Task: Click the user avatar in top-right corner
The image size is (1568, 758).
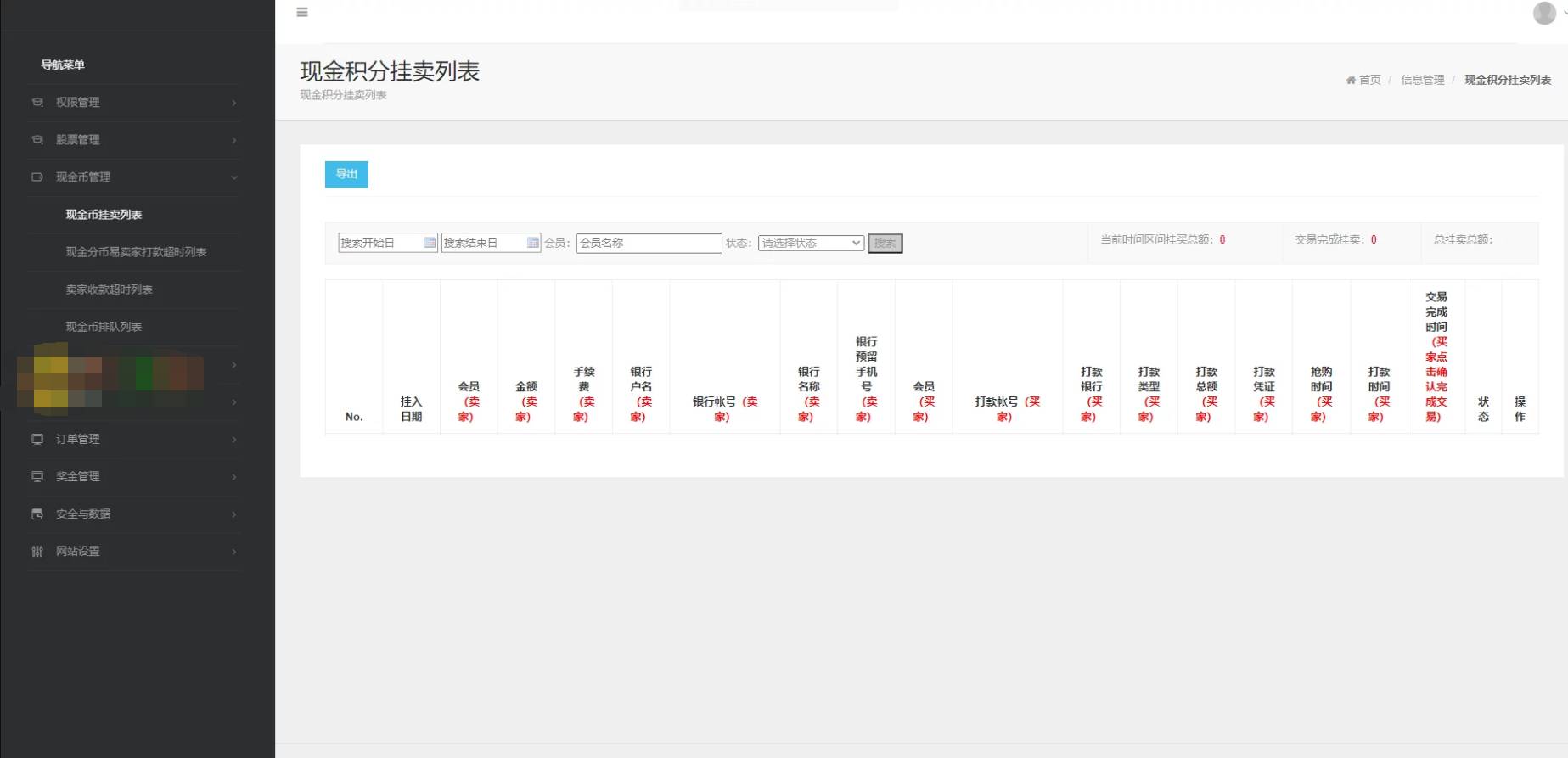Action: point(1543,14)
